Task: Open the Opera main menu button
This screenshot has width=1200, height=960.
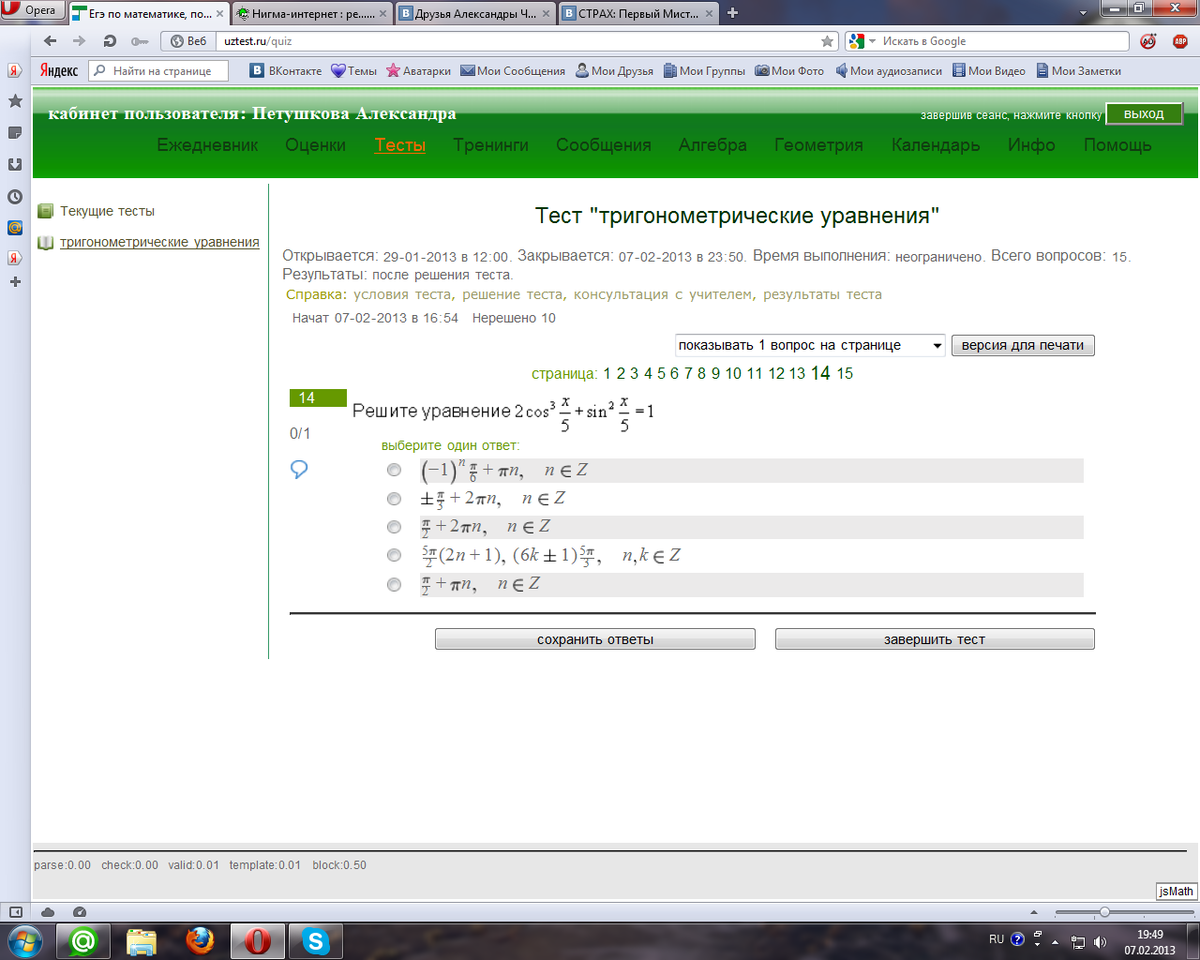Action: (x=33, y=12)
